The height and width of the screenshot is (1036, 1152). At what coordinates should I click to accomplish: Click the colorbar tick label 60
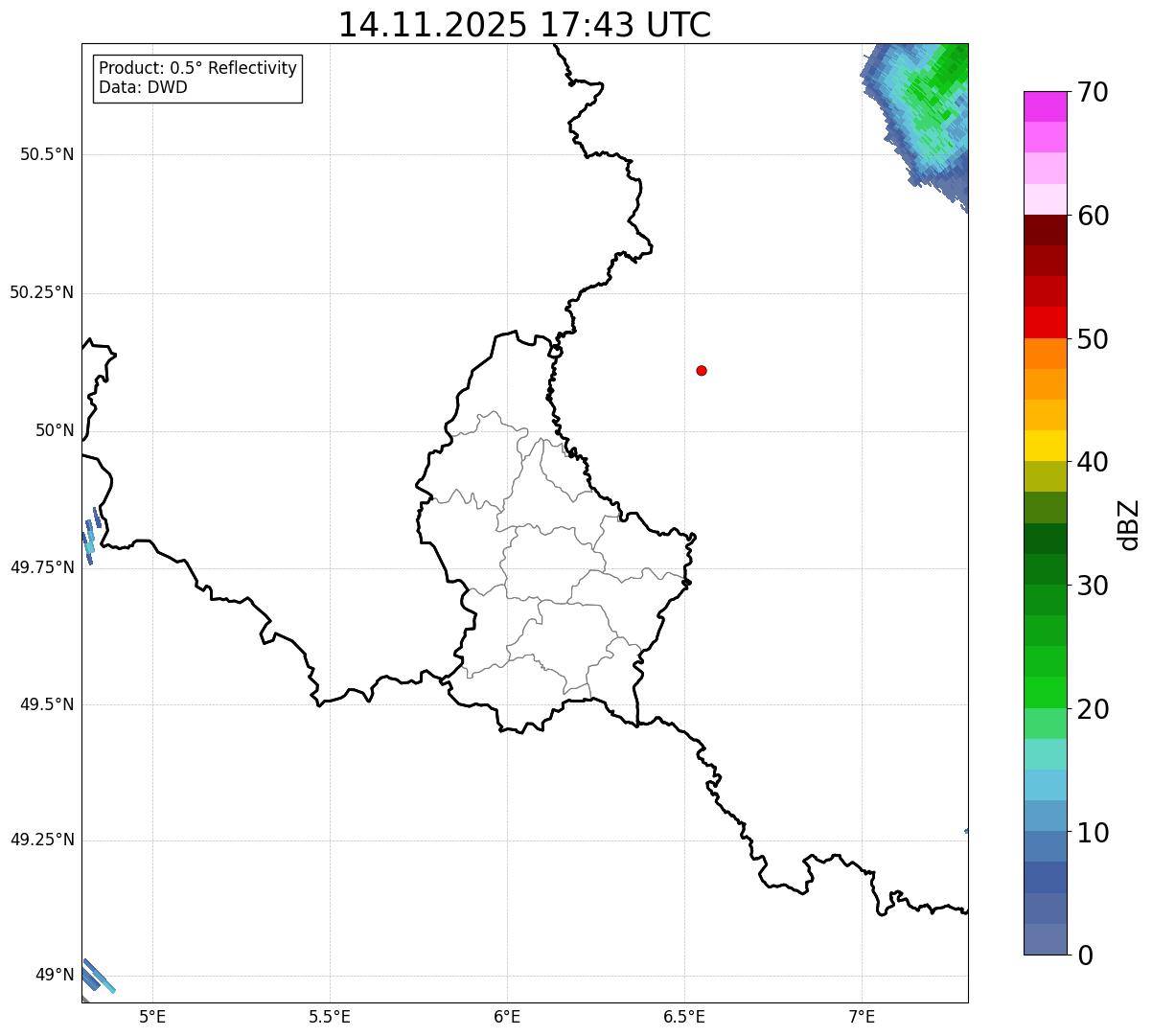click(1093, 216)
